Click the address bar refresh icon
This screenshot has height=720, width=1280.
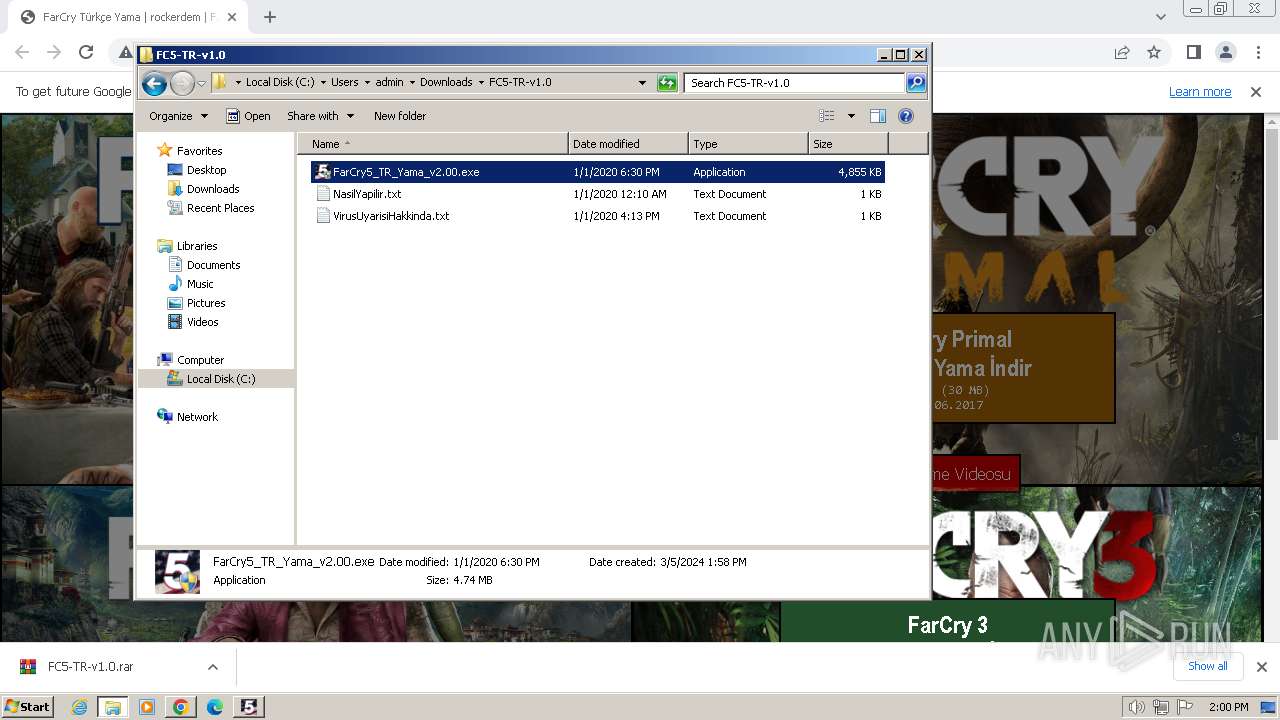(667, 83)
